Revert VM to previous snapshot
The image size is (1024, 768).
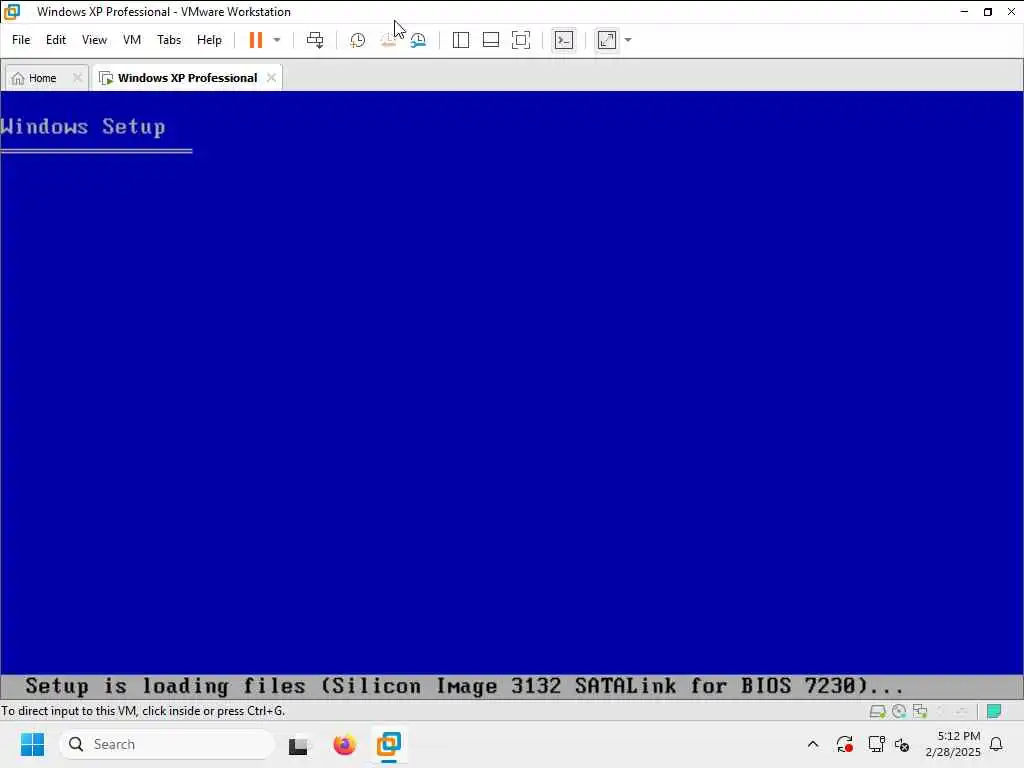(388, 40)
